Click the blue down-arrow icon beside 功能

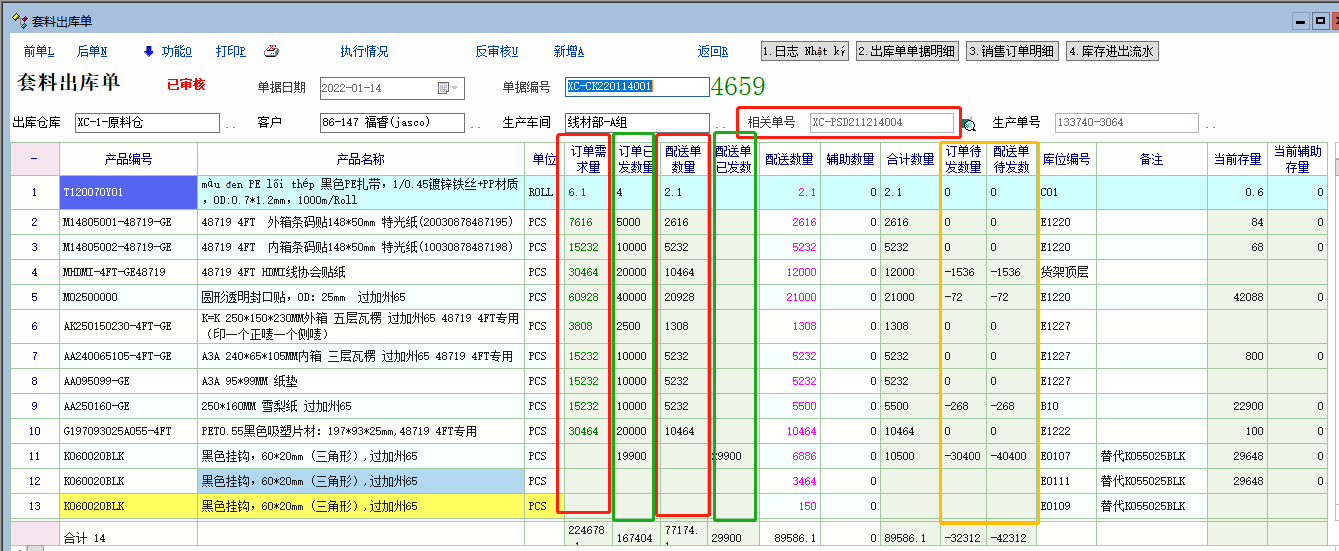click(x=149, y=52)
